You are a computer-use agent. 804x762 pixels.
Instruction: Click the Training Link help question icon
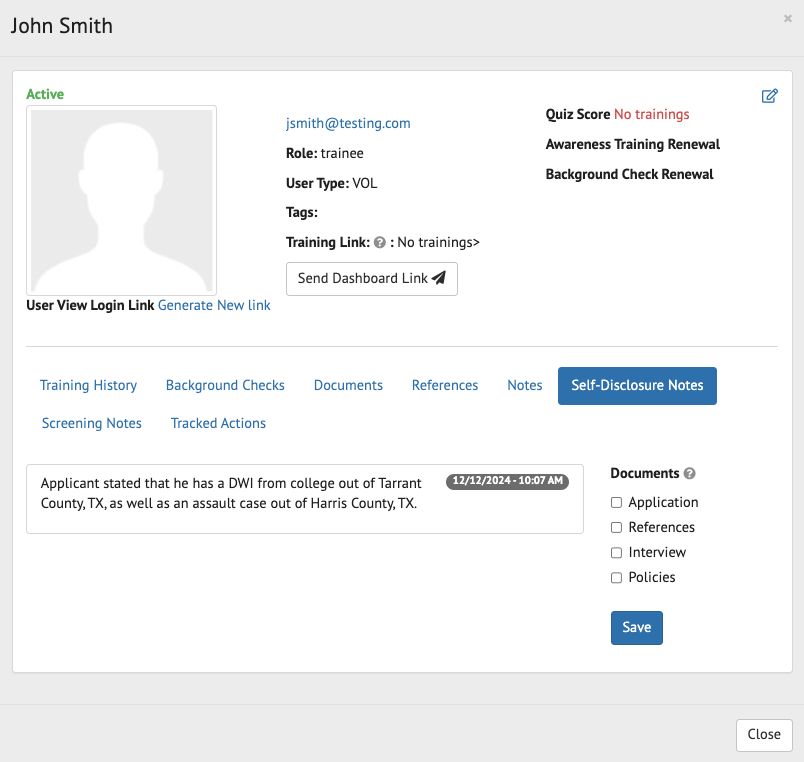point(380,242)
